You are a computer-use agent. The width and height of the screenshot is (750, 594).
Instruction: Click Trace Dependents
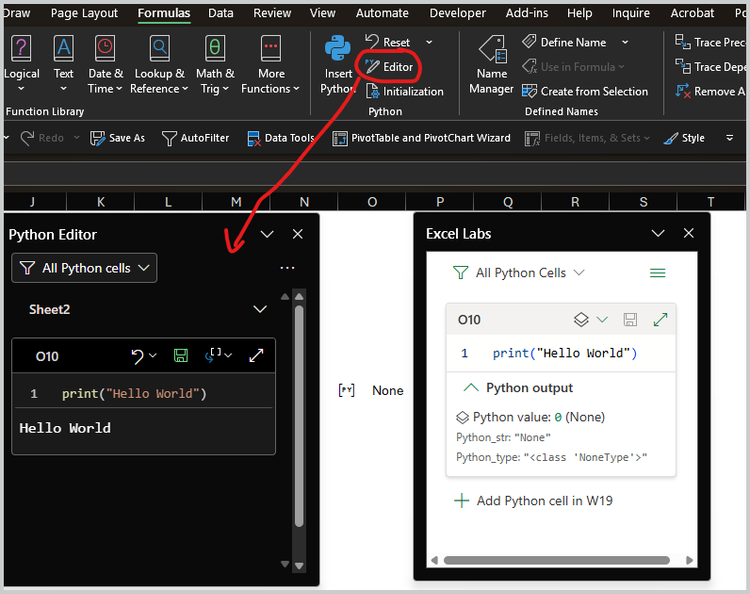tap(710, 66)
